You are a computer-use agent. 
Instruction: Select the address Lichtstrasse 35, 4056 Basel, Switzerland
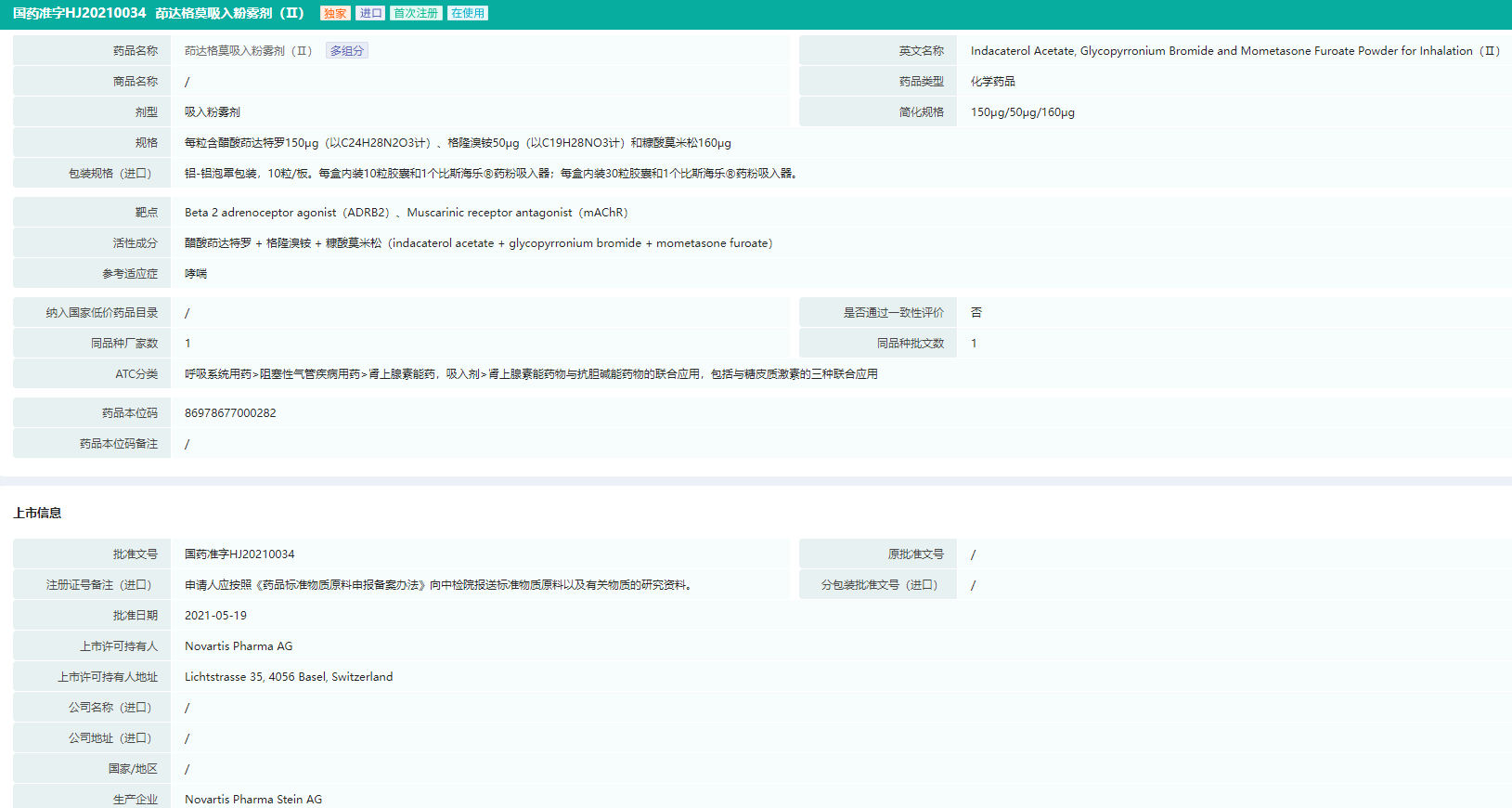click(x=289, y=677)
